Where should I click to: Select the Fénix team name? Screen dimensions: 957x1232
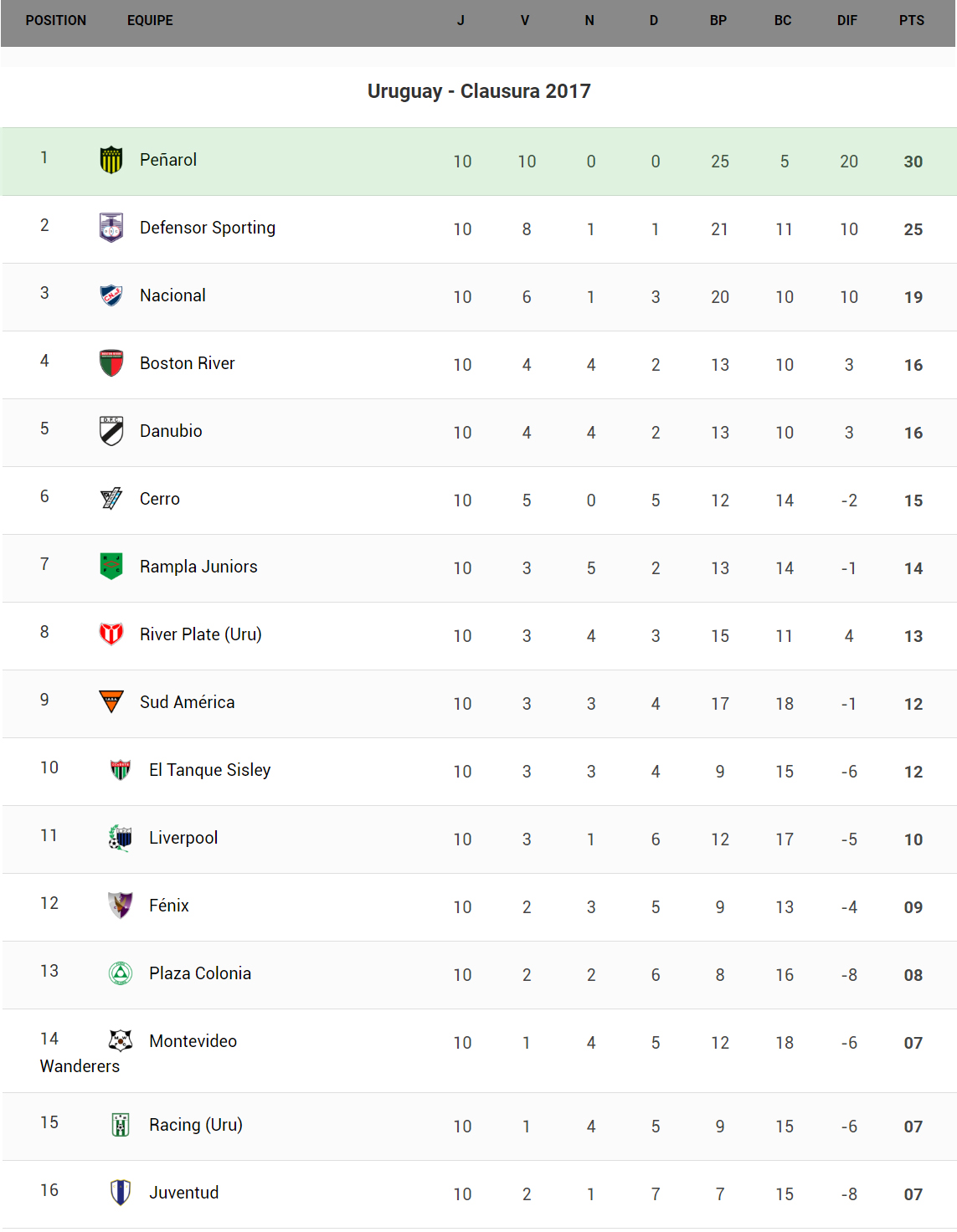[x=169, y=906]
